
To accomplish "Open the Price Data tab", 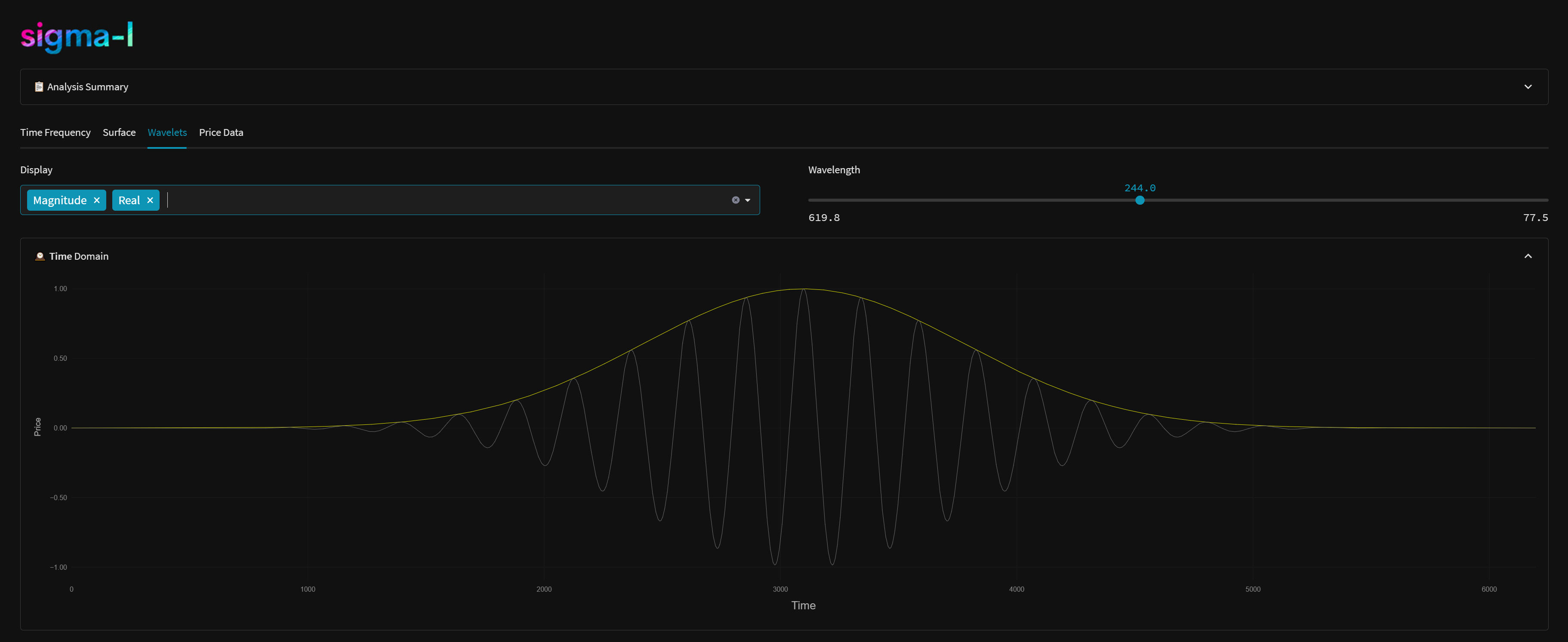I will [x=220, y=132].
